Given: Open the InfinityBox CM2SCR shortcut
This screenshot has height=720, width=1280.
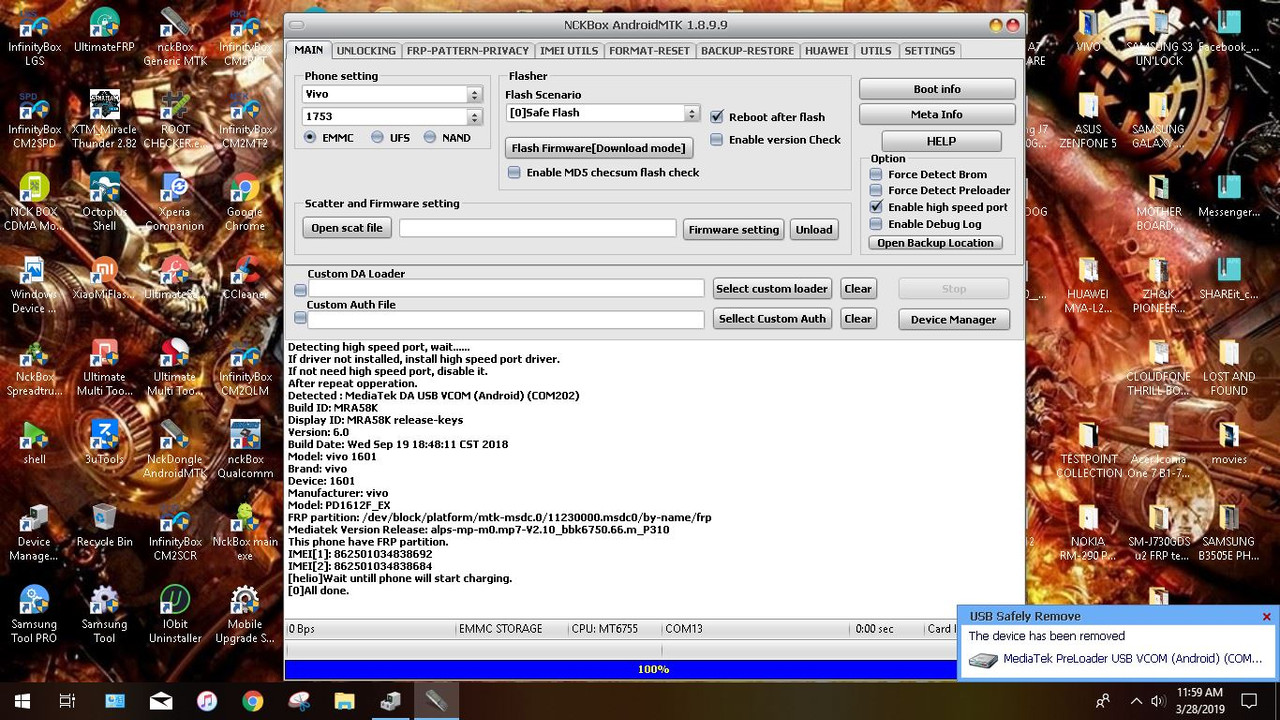Looking at the screenshot, I should 175,531.
